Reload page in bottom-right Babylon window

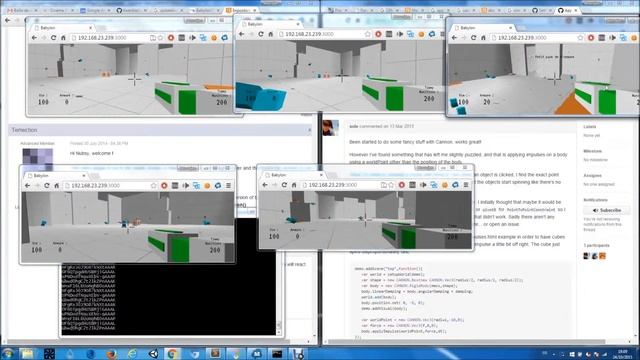(284, 185)
